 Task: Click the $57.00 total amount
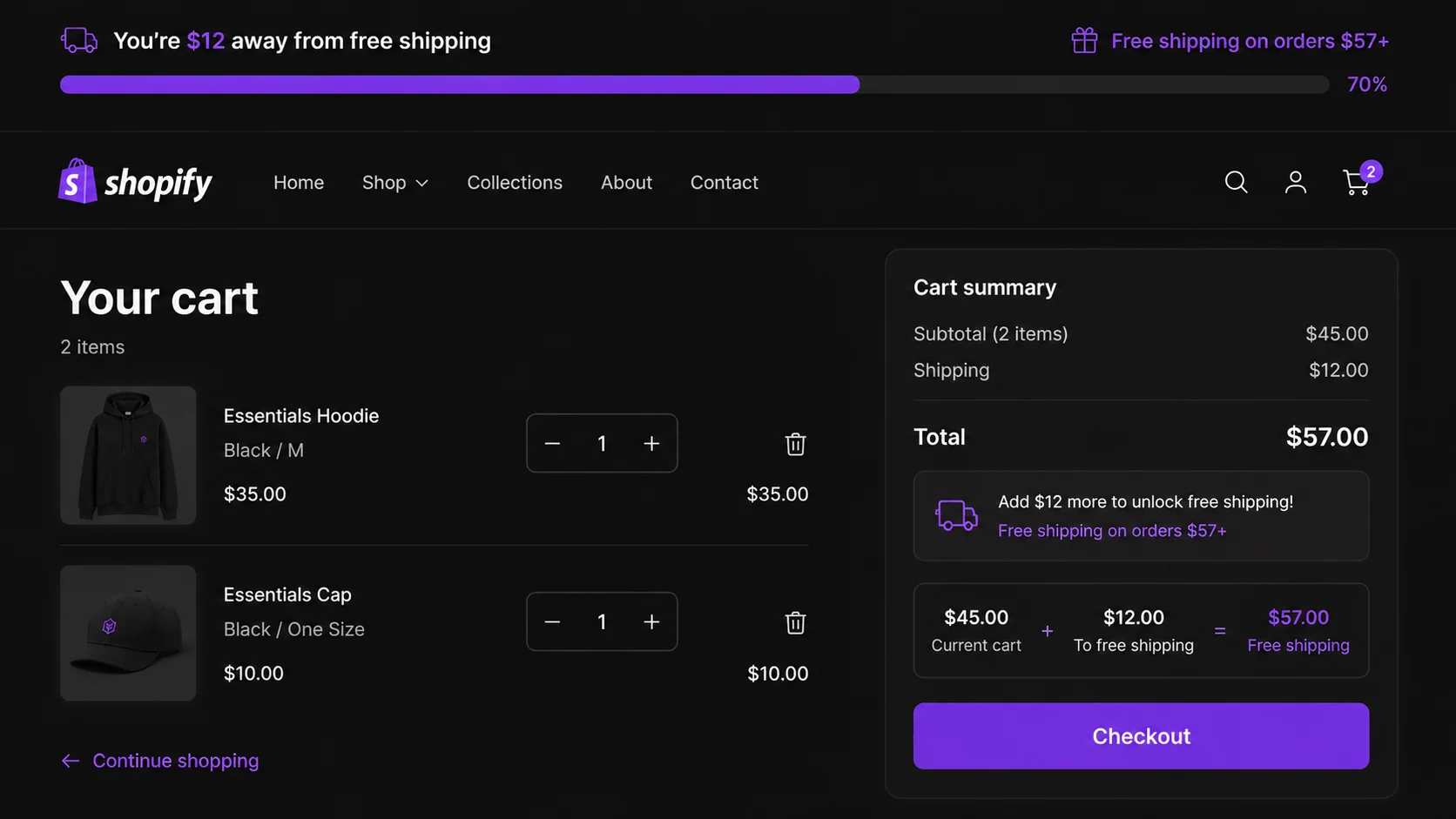(x=1327, y=437)
